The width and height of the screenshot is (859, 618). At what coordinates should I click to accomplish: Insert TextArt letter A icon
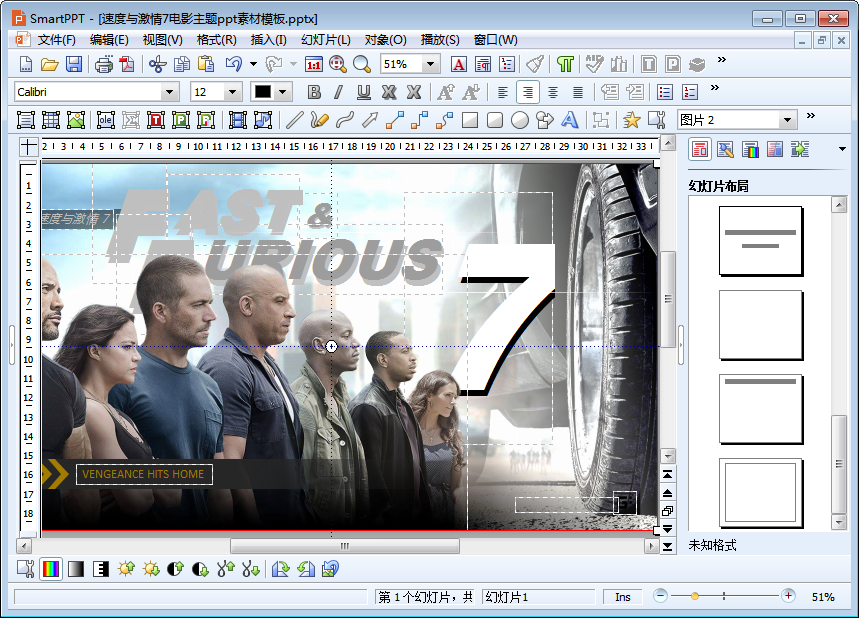click(x=570, y=120)
